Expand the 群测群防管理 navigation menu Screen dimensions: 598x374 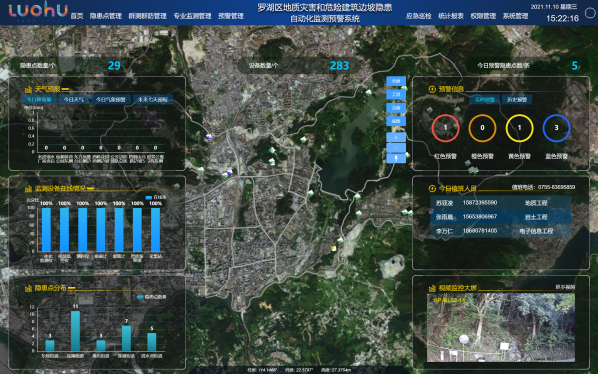148,16
